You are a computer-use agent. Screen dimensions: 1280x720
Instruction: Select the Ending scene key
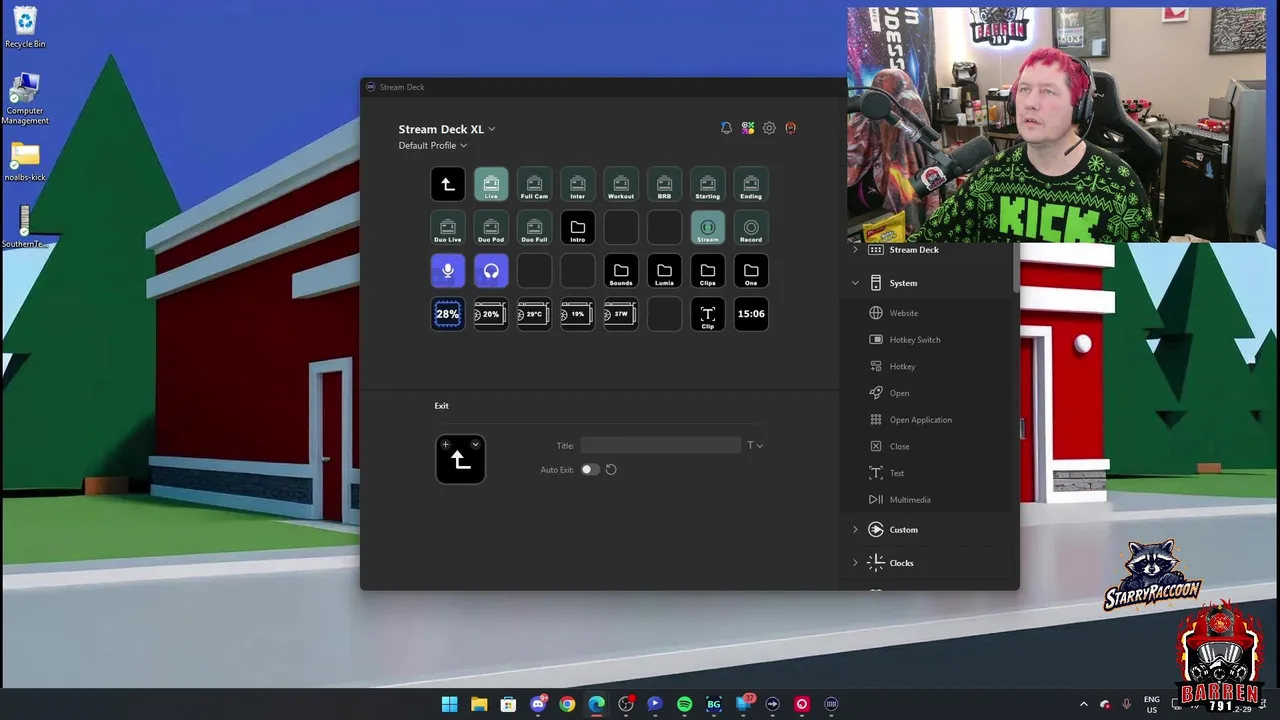[751, 184]
